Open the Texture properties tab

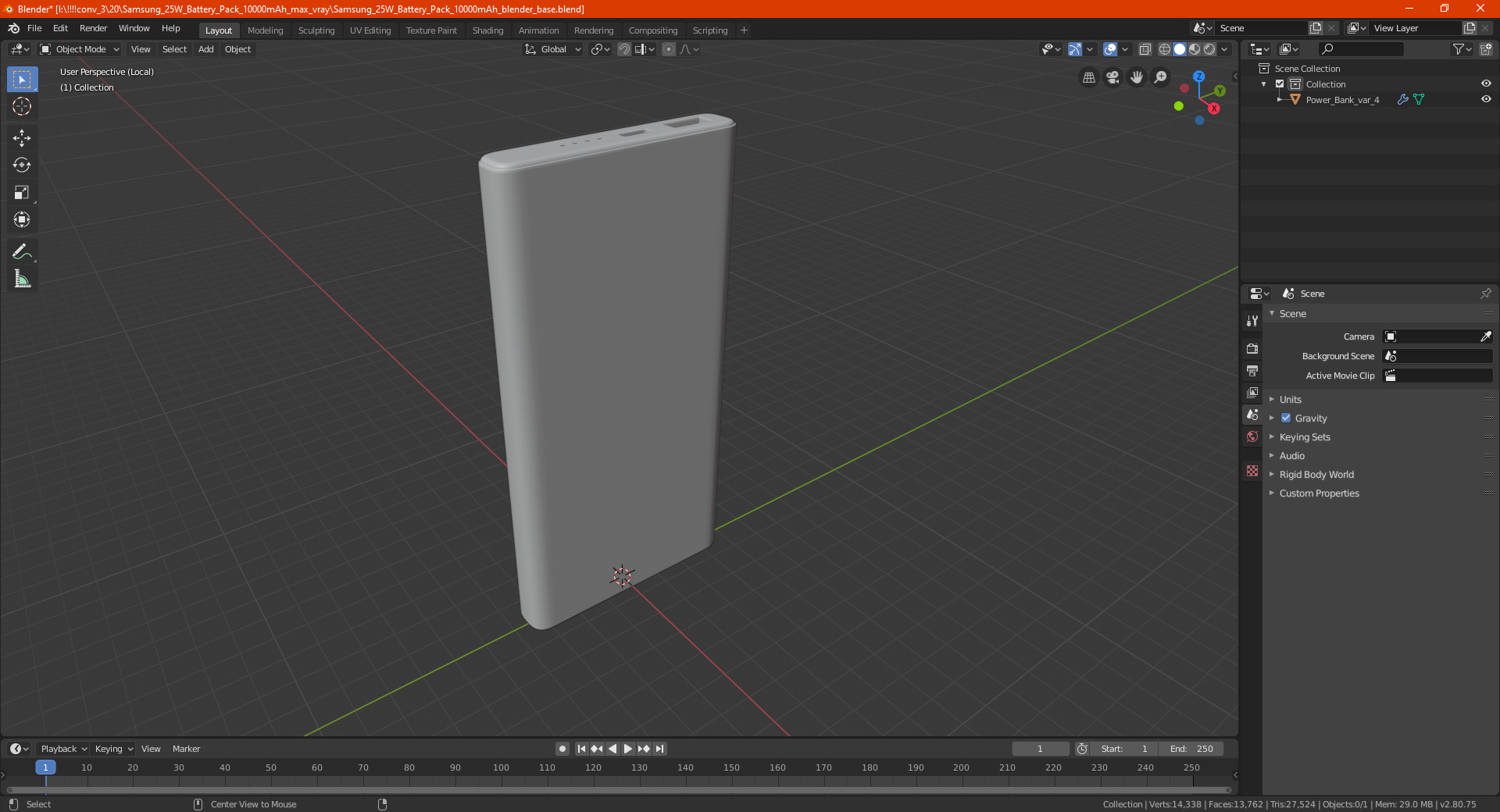(1252, 471)
